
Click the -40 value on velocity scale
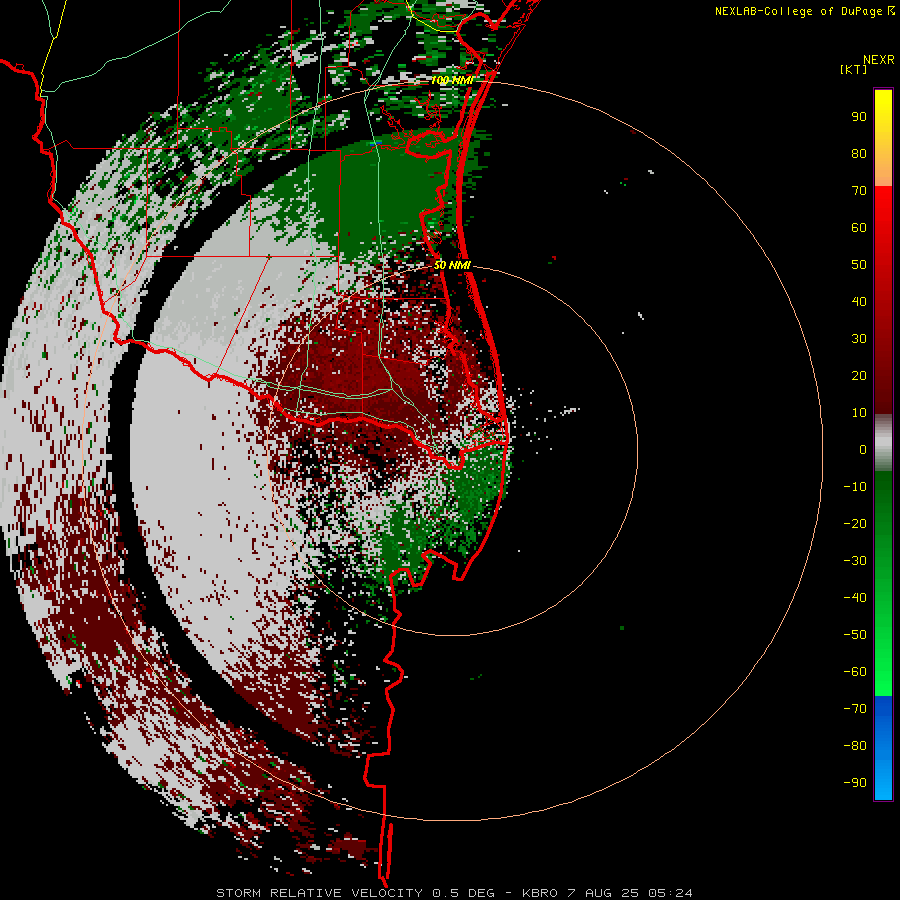[855, 598]
